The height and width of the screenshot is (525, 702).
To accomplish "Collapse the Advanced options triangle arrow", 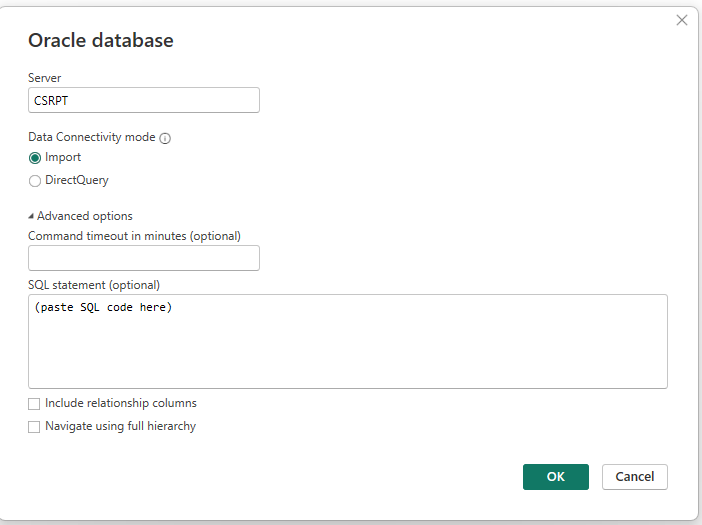I will point(31,216).
